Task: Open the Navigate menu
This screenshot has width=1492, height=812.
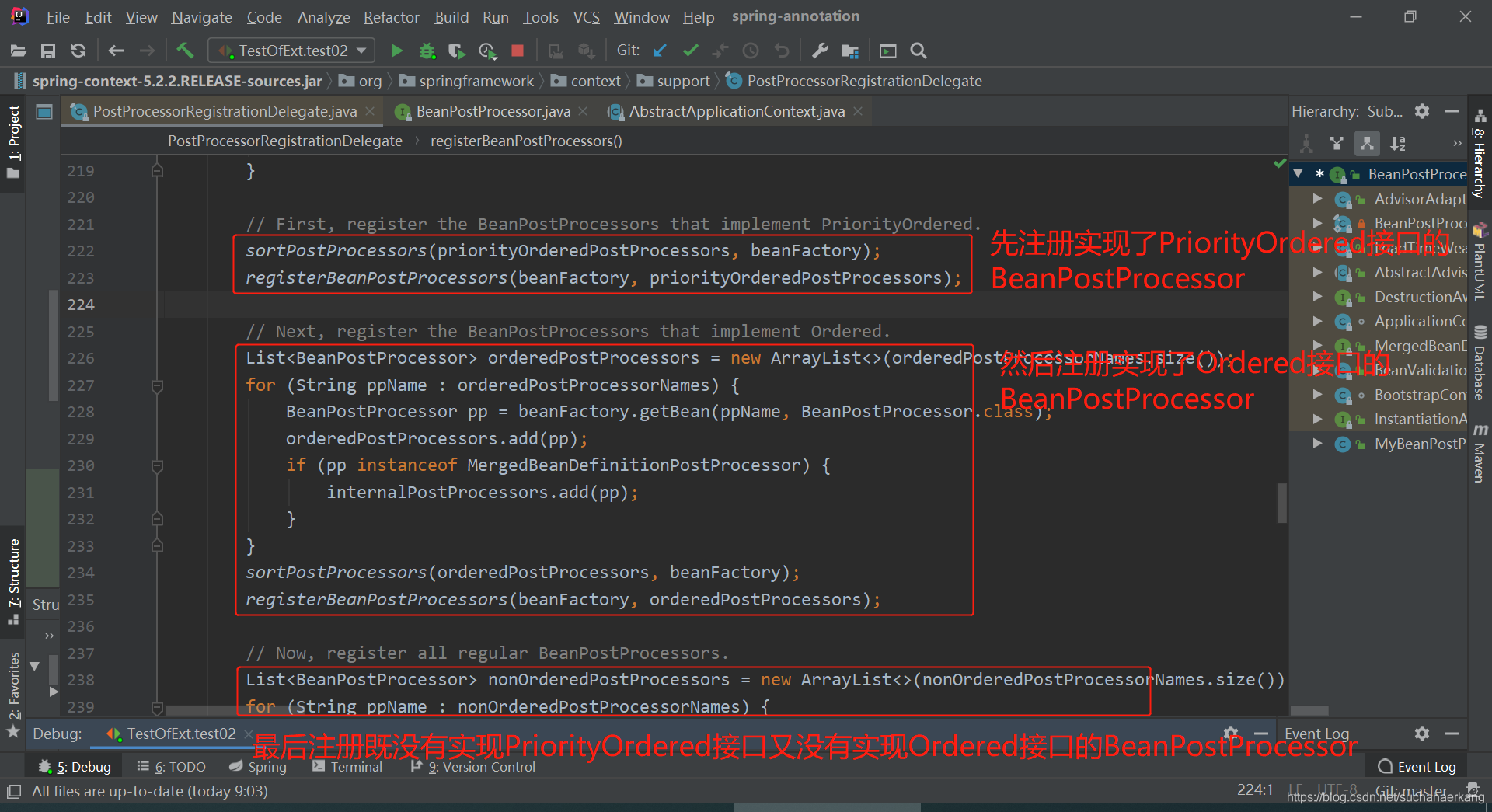Action: (x=202, y=16)
